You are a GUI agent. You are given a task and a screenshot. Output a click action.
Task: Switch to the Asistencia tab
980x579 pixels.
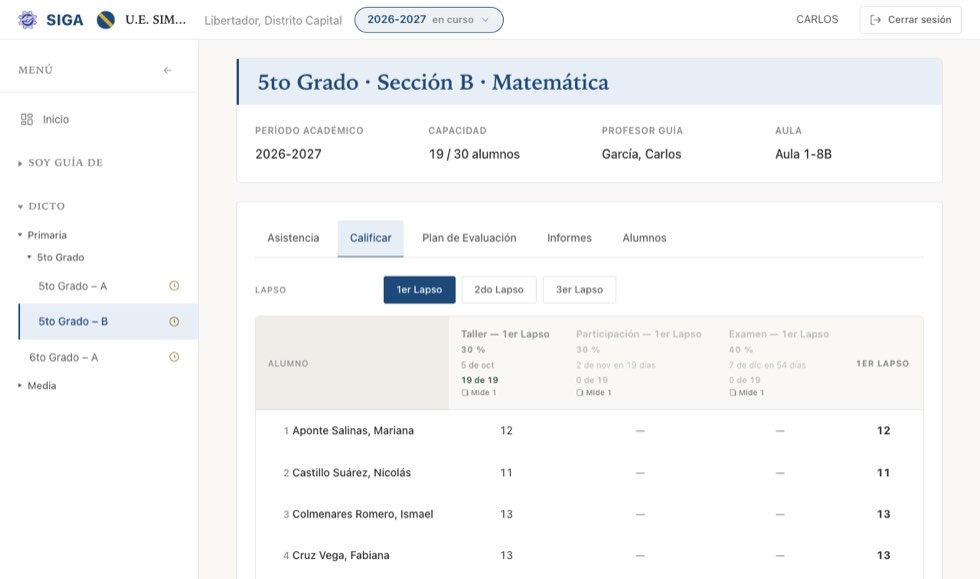(x=293, y=238)
